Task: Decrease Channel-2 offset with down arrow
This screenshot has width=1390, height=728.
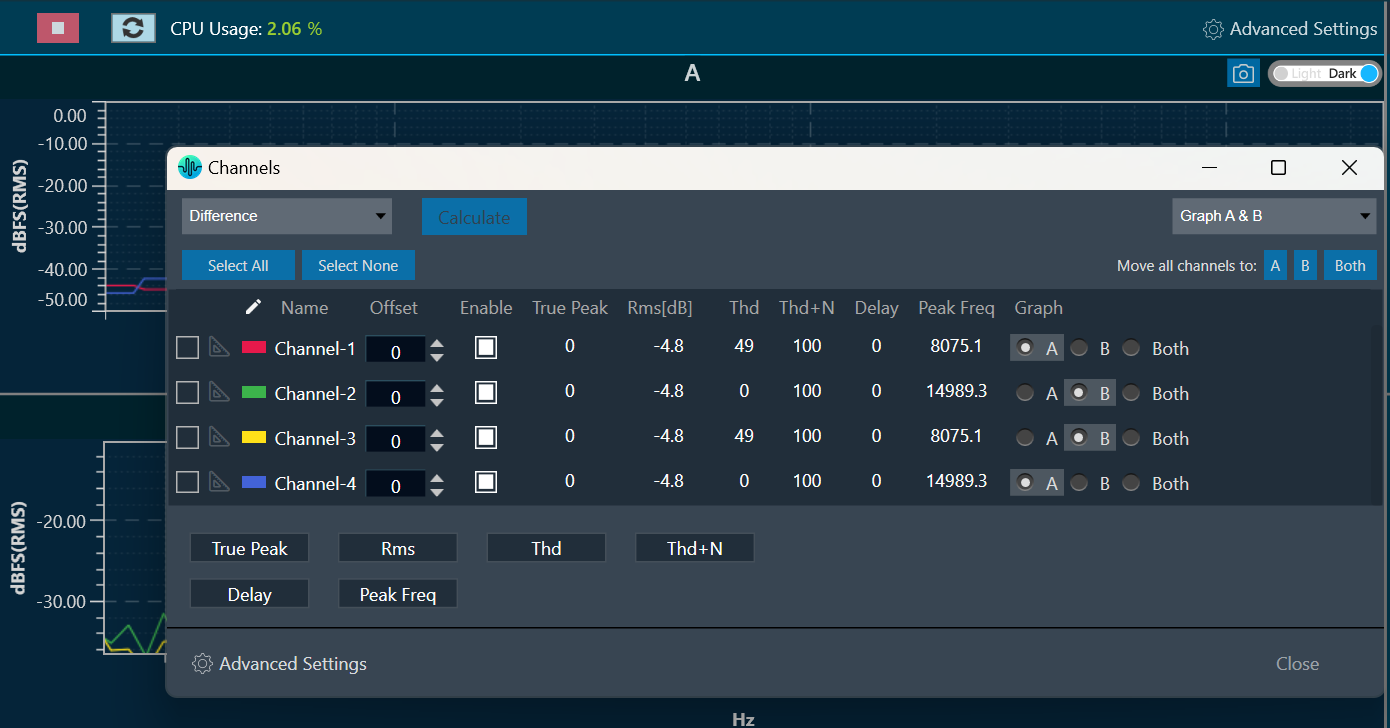Action: pos(437,402)
